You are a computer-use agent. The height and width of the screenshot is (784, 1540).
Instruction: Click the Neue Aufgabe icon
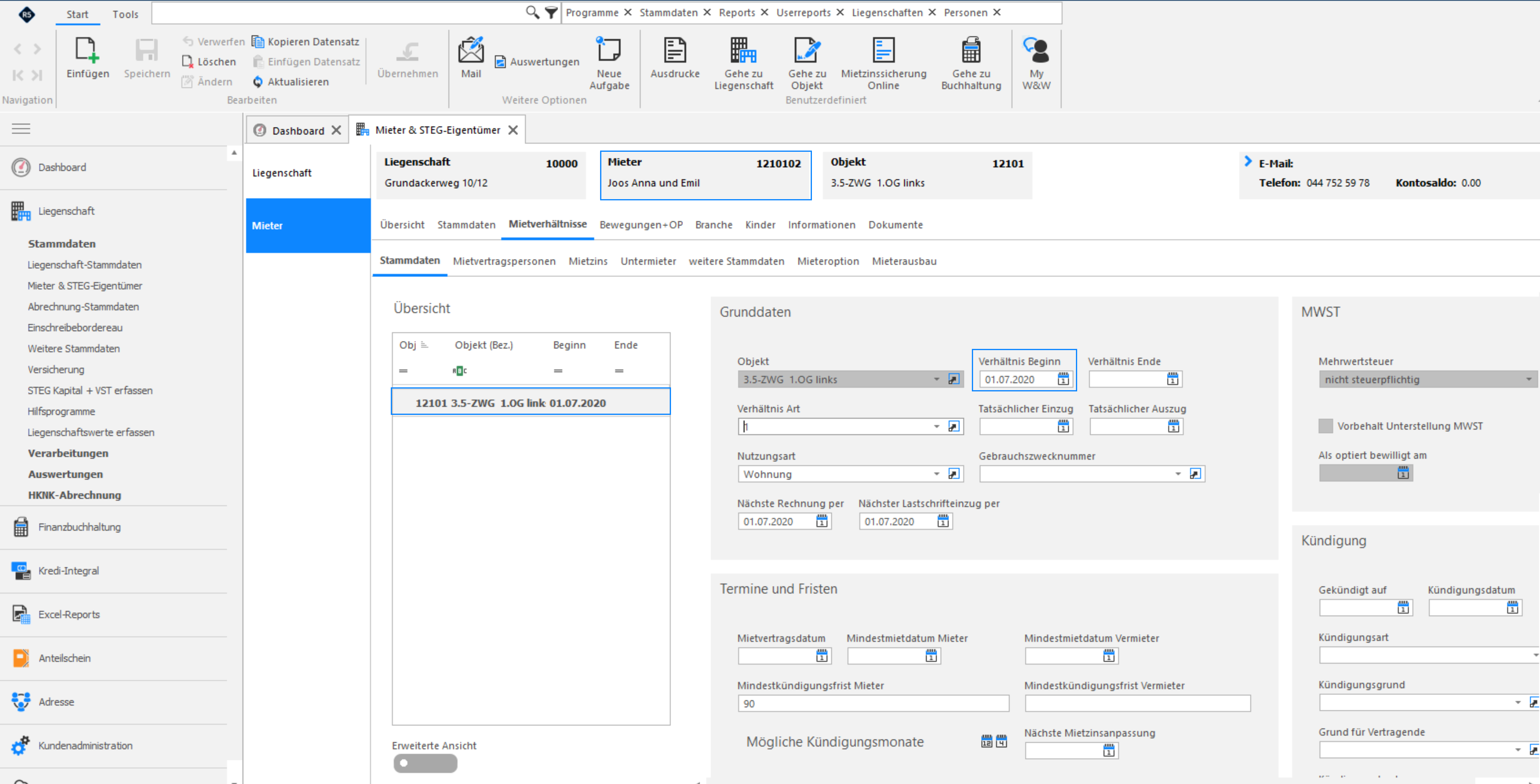click(609, 50)
